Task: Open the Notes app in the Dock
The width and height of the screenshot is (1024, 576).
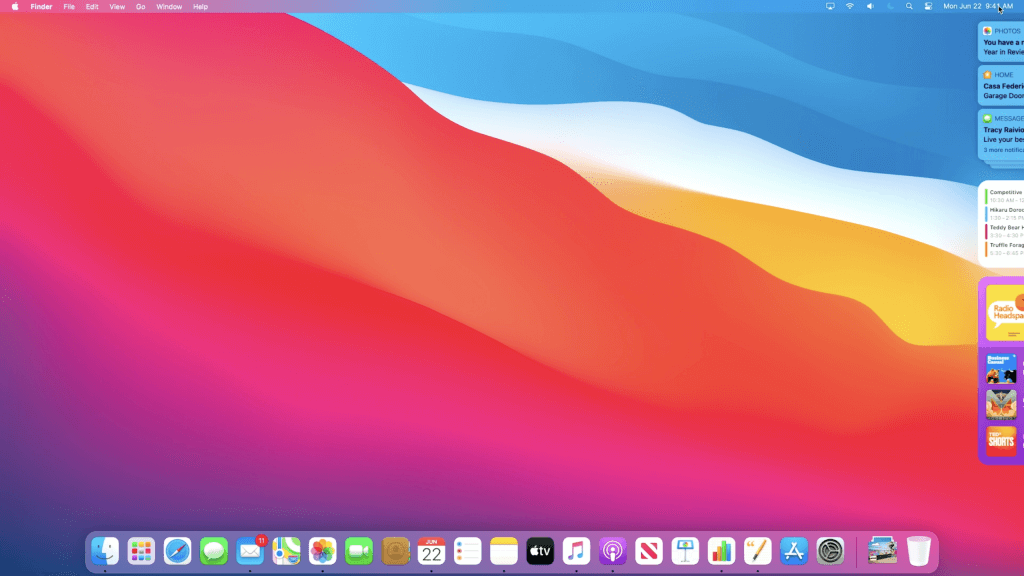Action: tap(504, 551)
